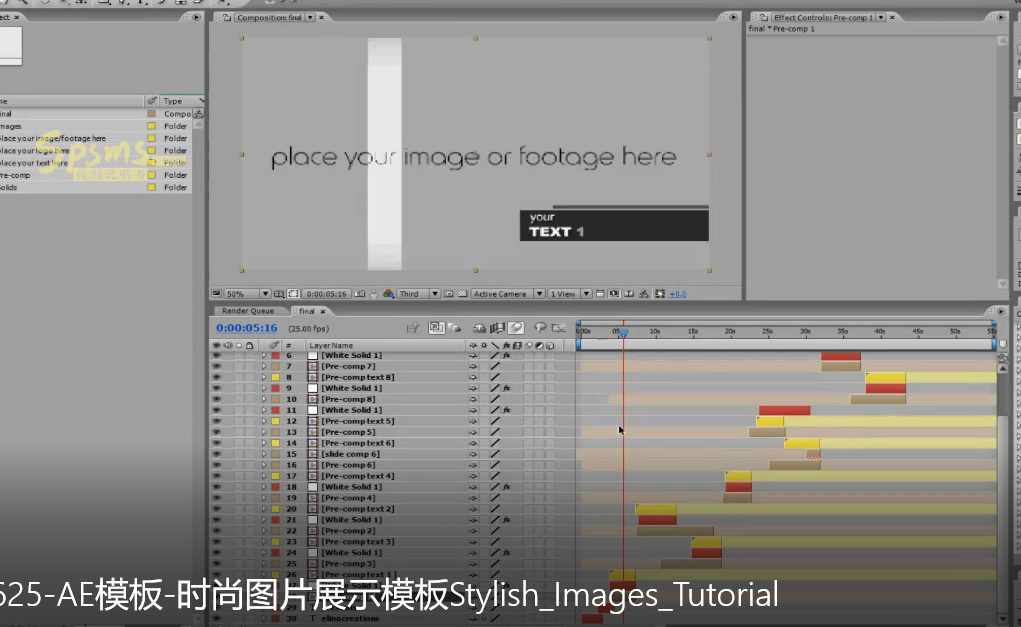
Task: Switch to the Render Queue tab
Action: coord(247,311)
